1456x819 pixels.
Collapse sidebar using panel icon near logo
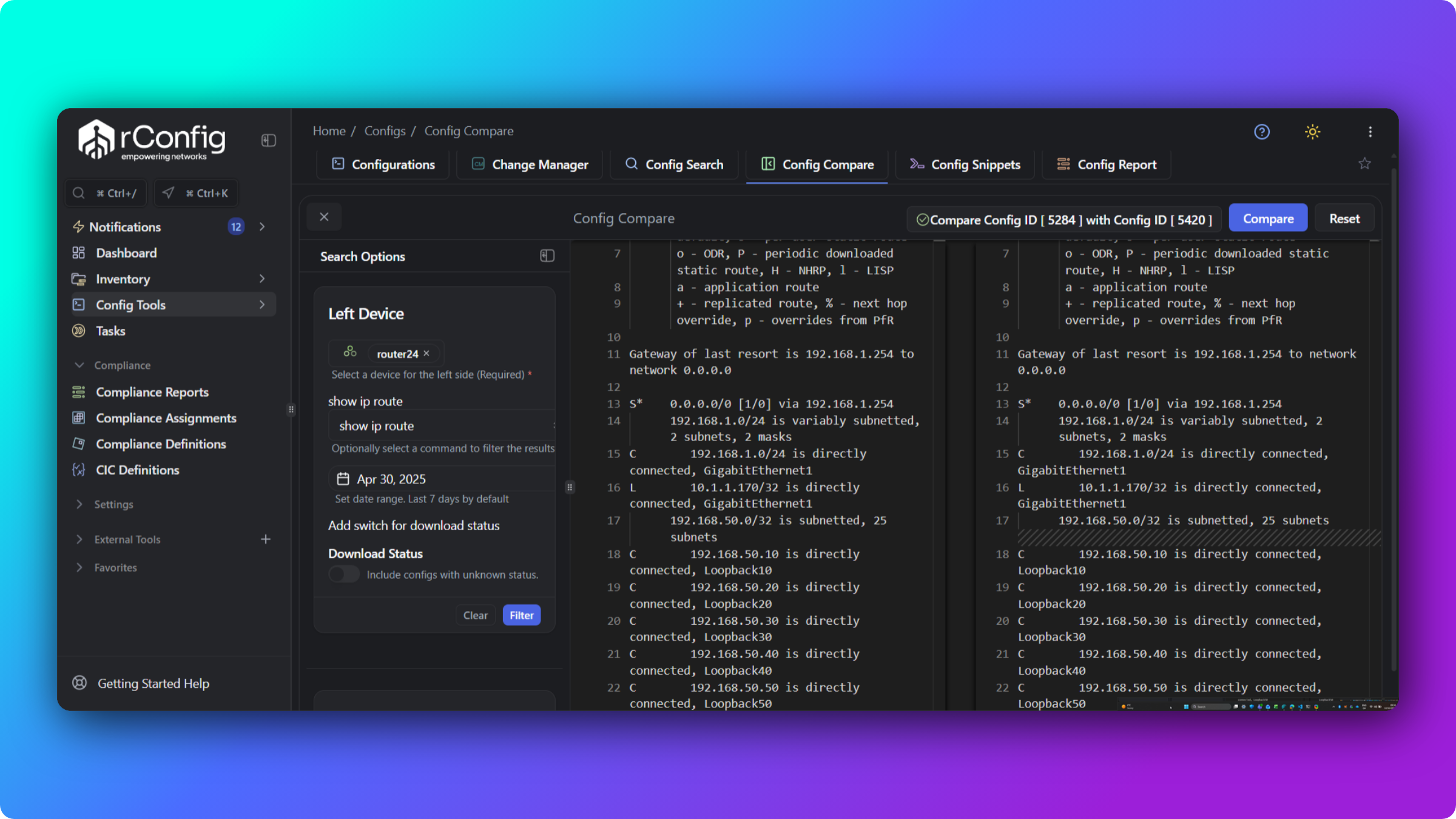[x=269, y=140]
